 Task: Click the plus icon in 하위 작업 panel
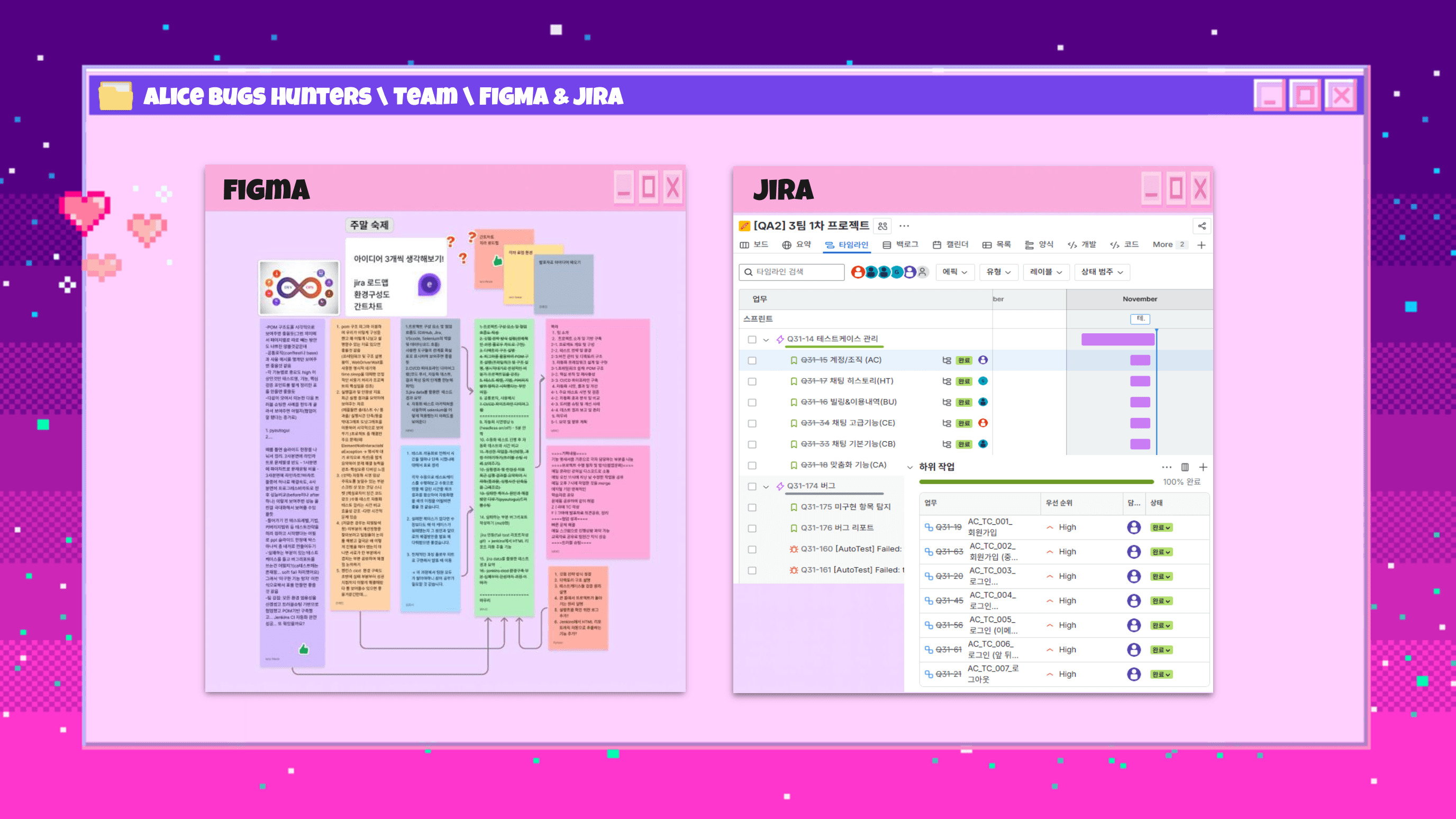pos(1203,467)
